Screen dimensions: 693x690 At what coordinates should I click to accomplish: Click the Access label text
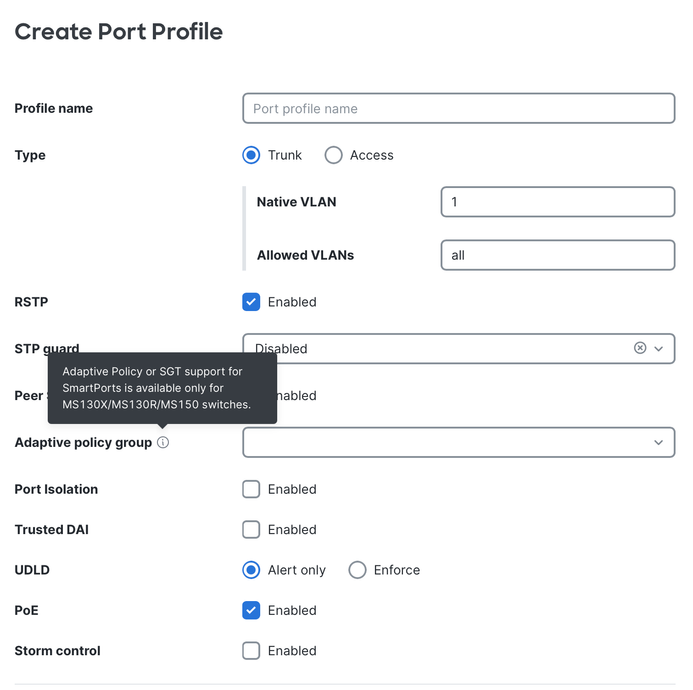pos(372,155)
